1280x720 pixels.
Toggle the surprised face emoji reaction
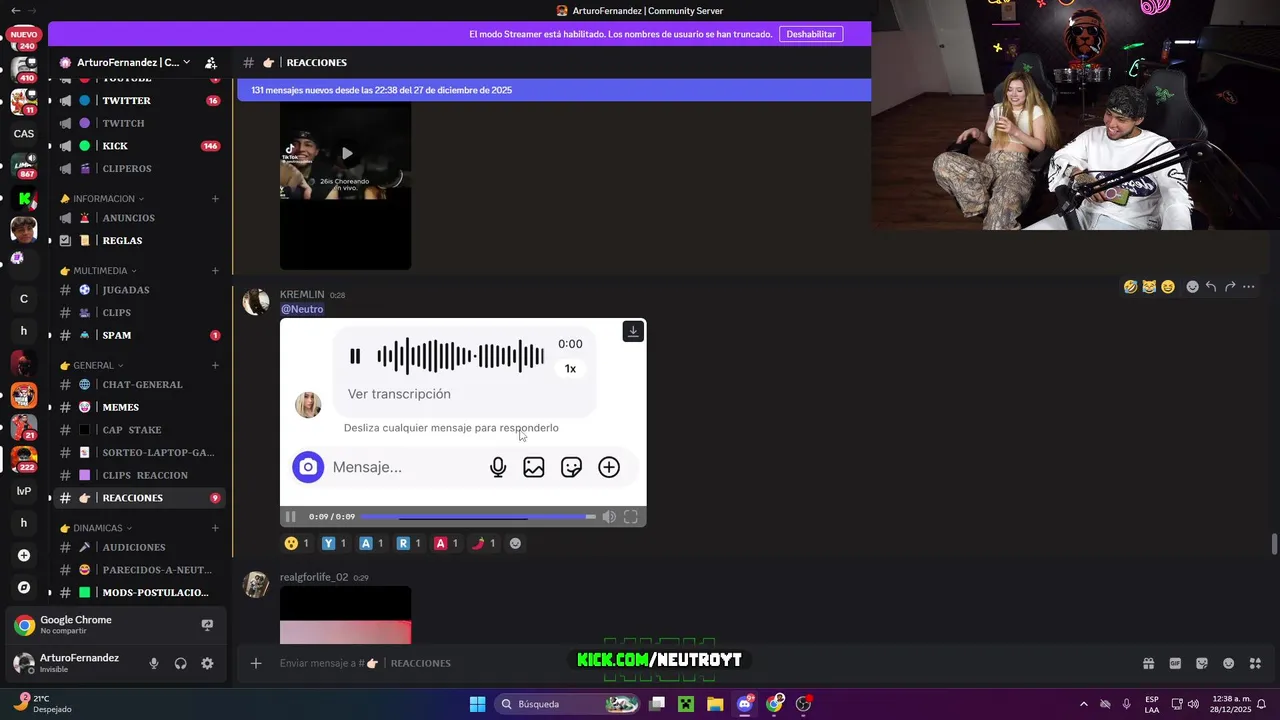pyautogui.click(x=297, y=543)
